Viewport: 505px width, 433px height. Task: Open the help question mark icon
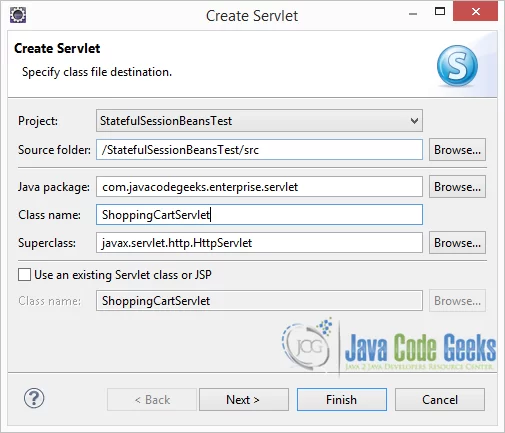[x=34, y=398]
